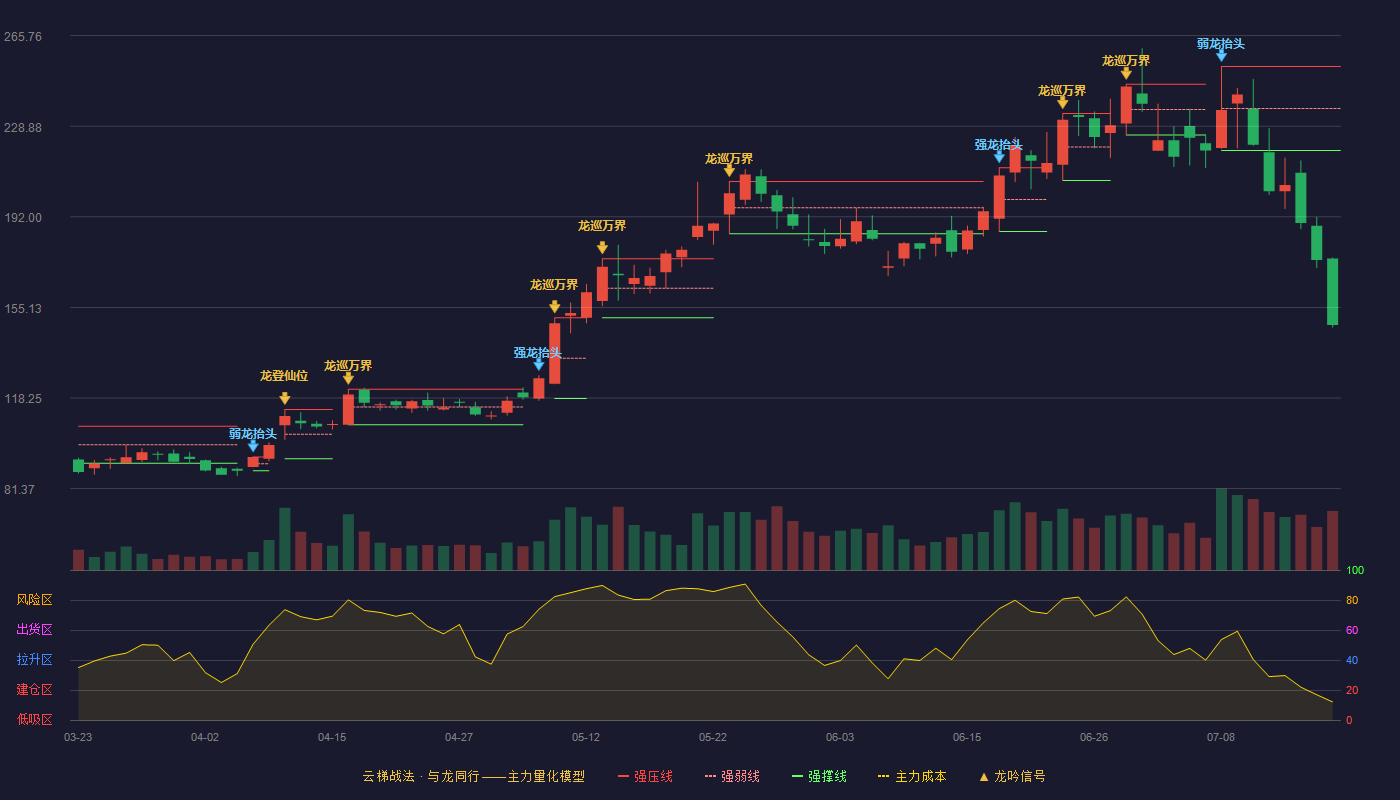Click the earliest 龙巡万界 arrow near 04-15
Screen dimensions: 1400x800
pyautogui.click(x=348, y=378)
